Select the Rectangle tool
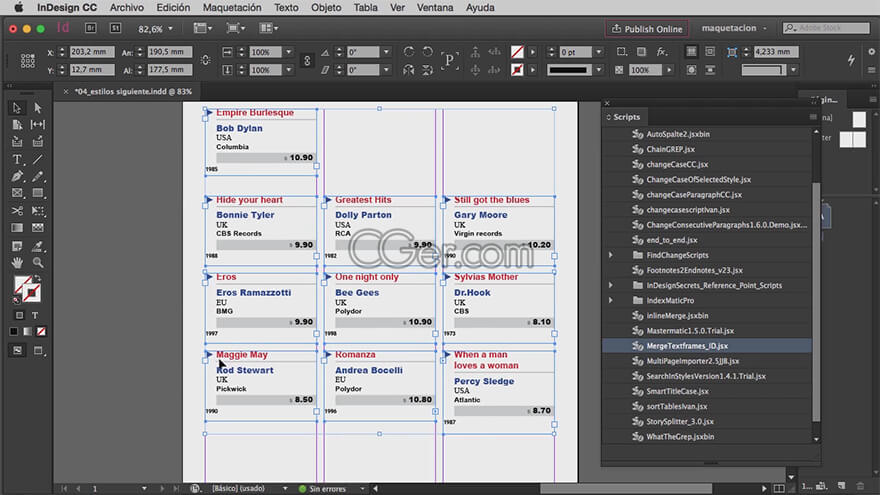The image size is (880, 495). (x=38, y=193)
